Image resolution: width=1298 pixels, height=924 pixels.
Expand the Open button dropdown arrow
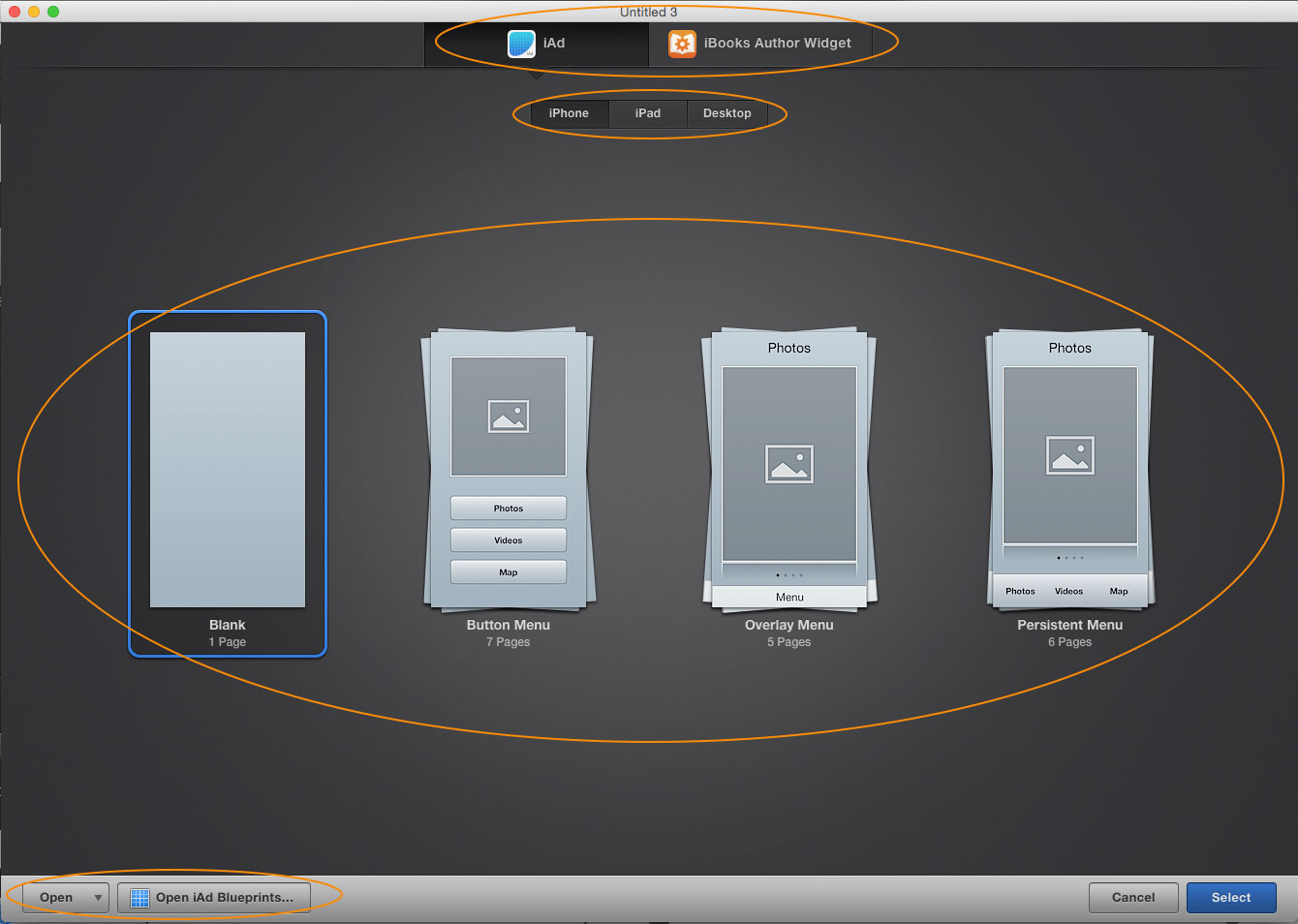coord(98,898)
